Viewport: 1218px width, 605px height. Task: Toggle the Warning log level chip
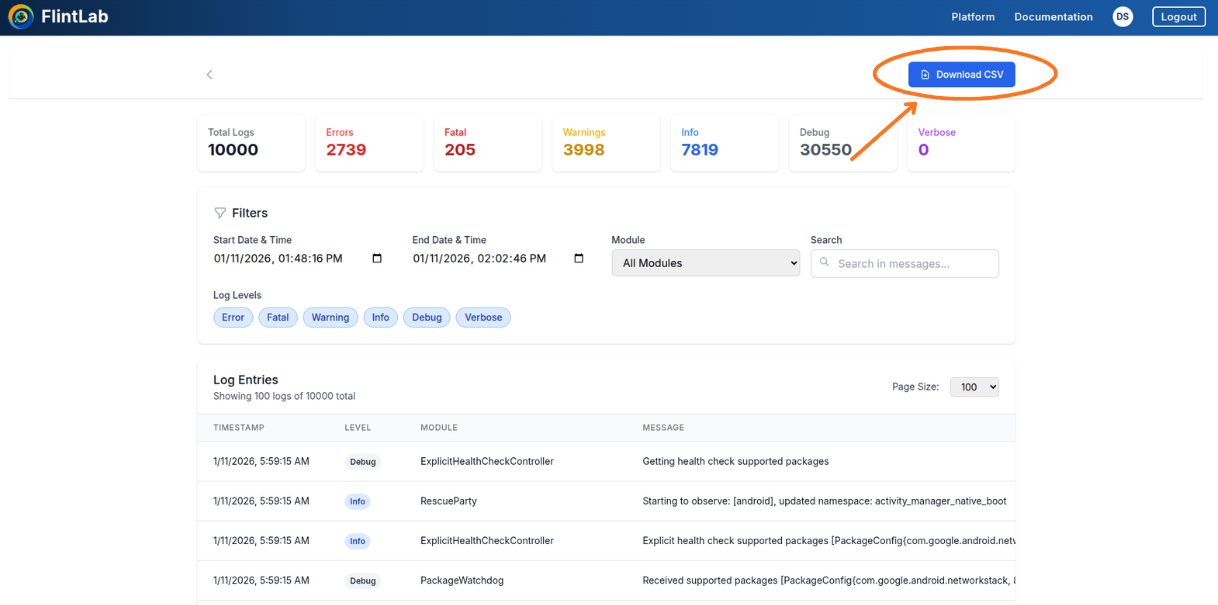(330, 317)
